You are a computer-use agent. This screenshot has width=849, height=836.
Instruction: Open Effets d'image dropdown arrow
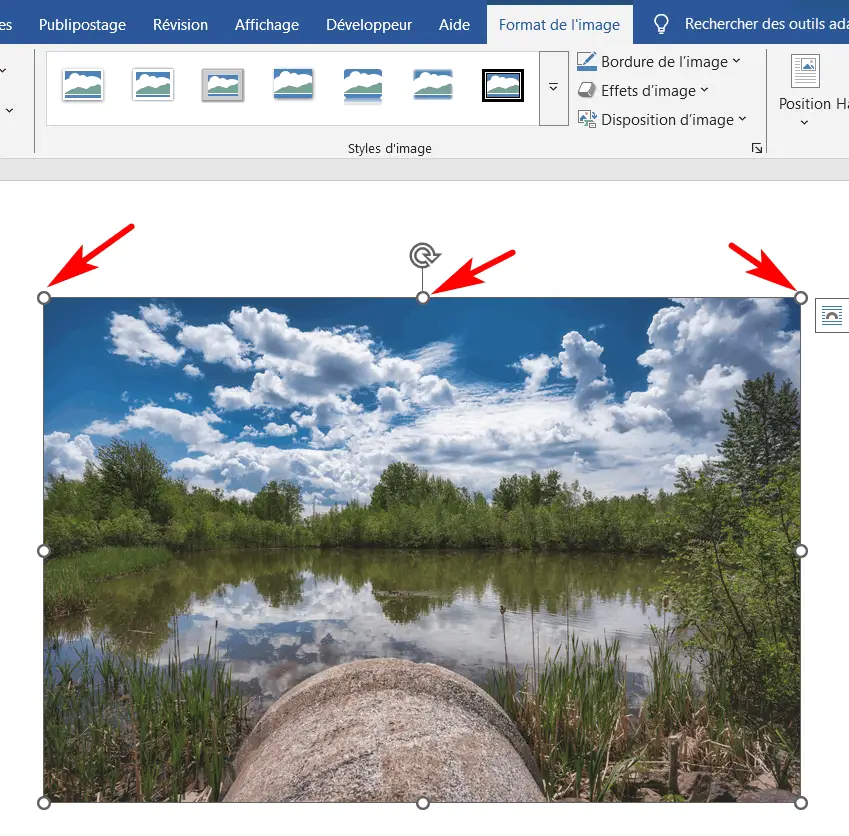tap(704, 90)
